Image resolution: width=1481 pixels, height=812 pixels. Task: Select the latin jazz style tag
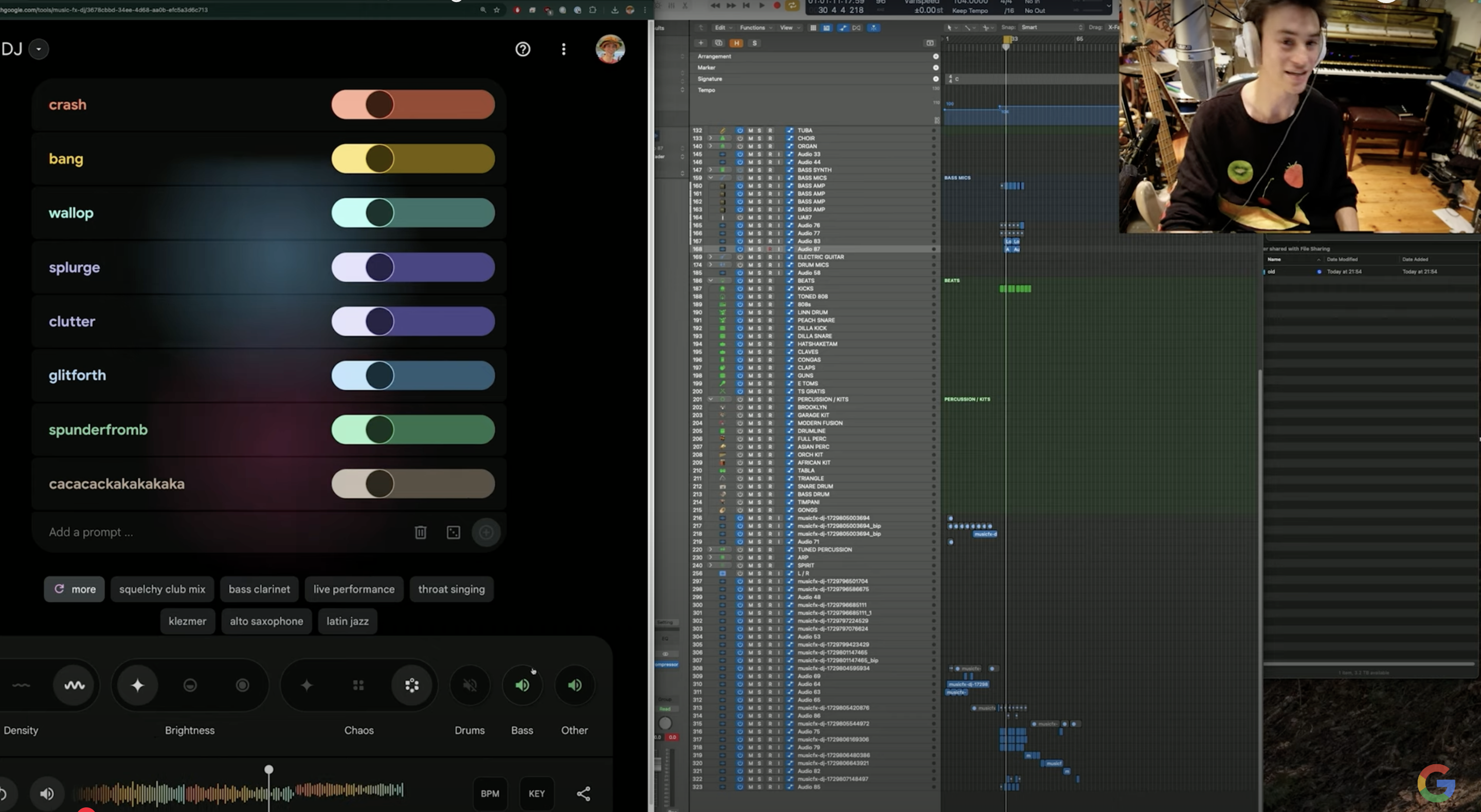[x=347, y=620]
